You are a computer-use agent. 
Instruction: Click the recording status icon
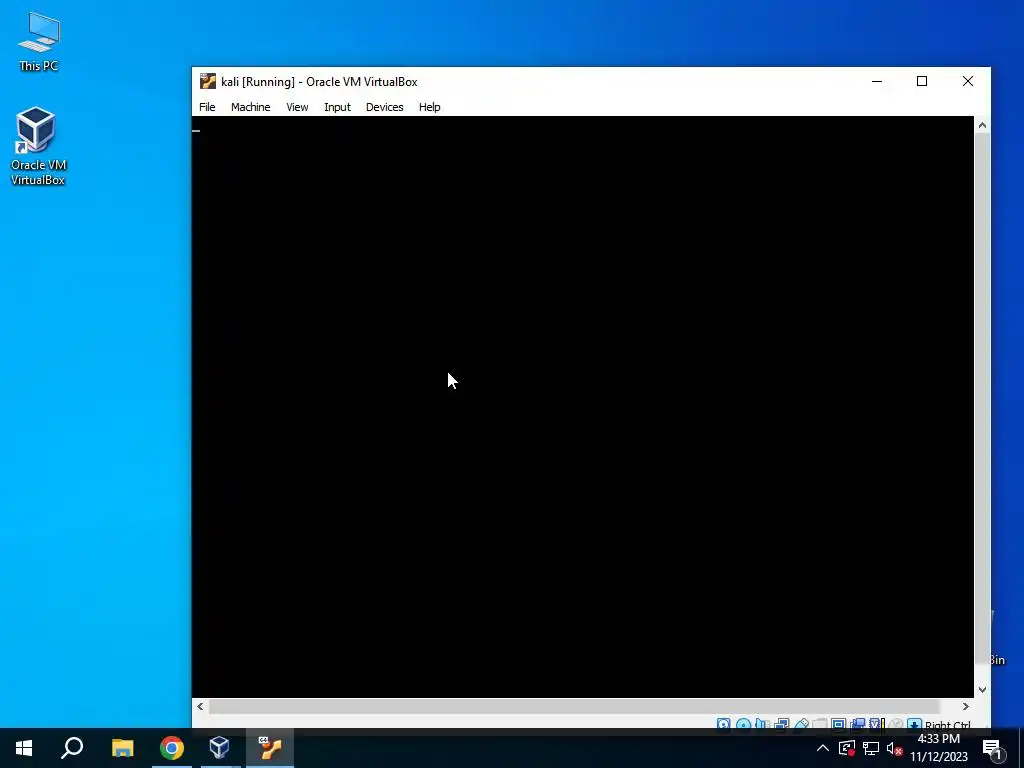click(858, 724)
